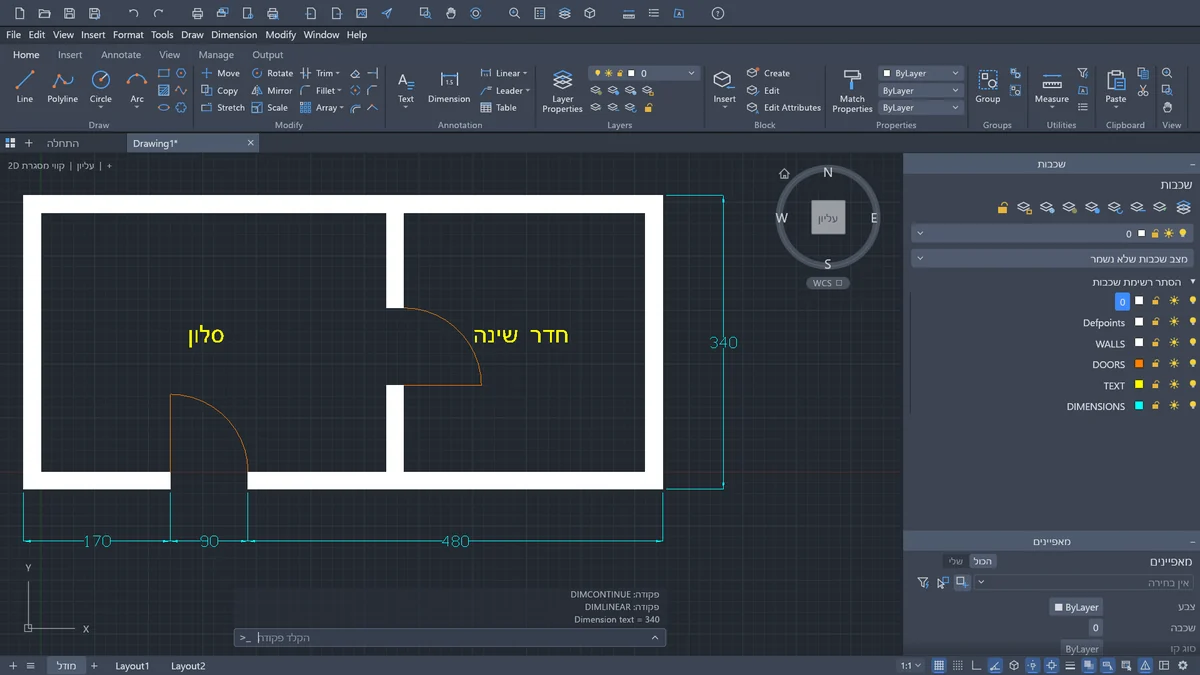This screenshot has height=675, width=1200.
Task: Click the Print icon in quick toolbar
Action: [x=197, y=13]
